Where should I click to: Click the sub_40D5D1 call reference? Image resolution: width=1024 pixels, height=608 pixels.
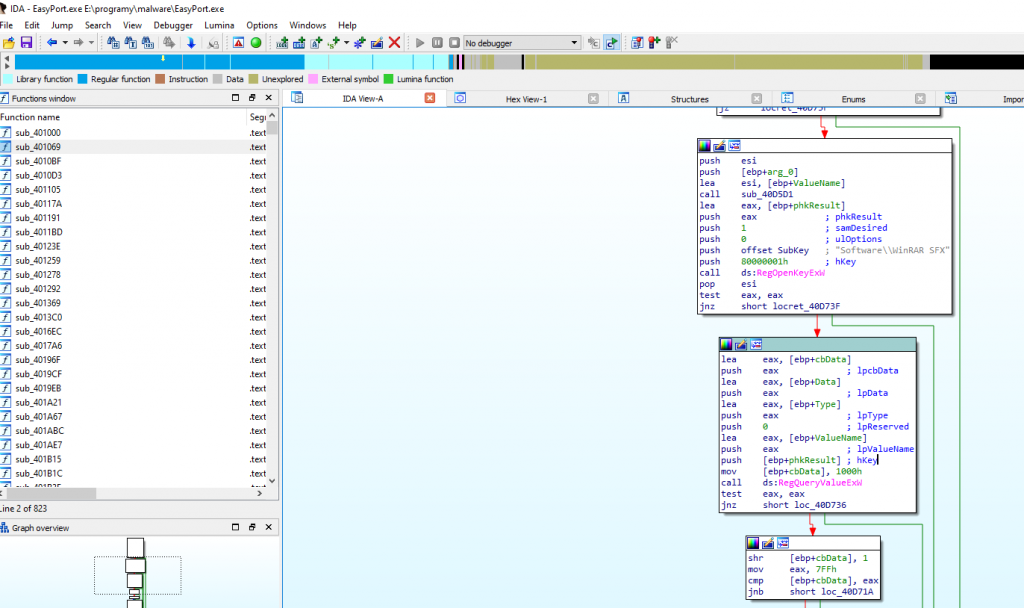pyautogui.click(x=767, y=194)
